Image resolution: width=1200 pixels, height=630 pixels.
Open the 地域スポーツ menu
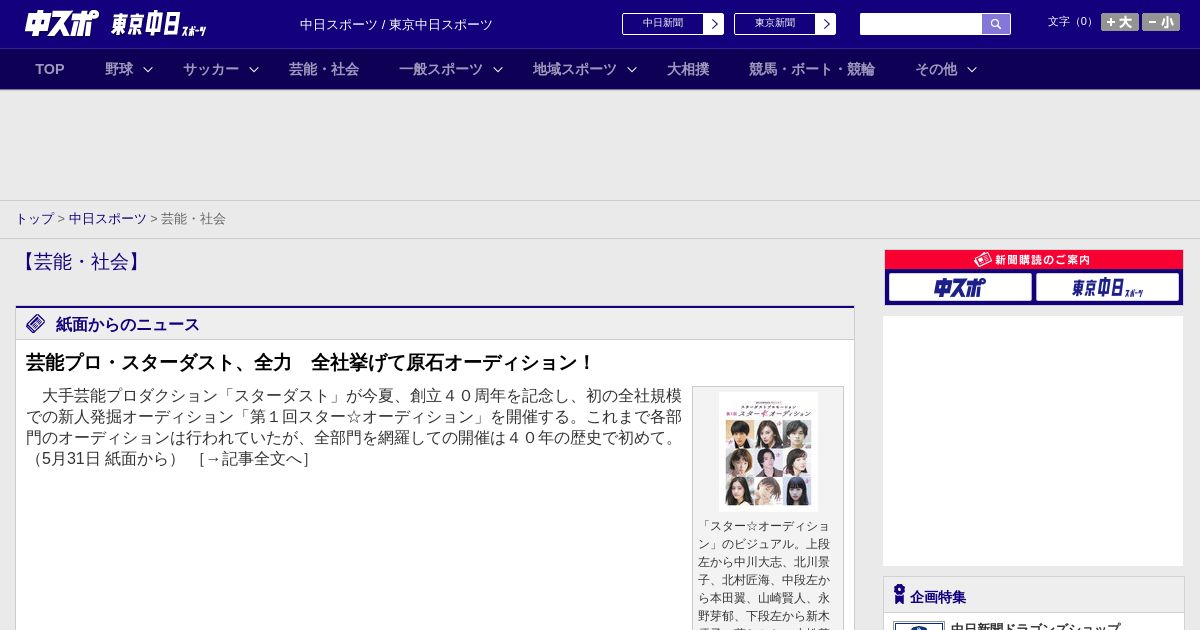pyautogui.click(x=575, y=69)
